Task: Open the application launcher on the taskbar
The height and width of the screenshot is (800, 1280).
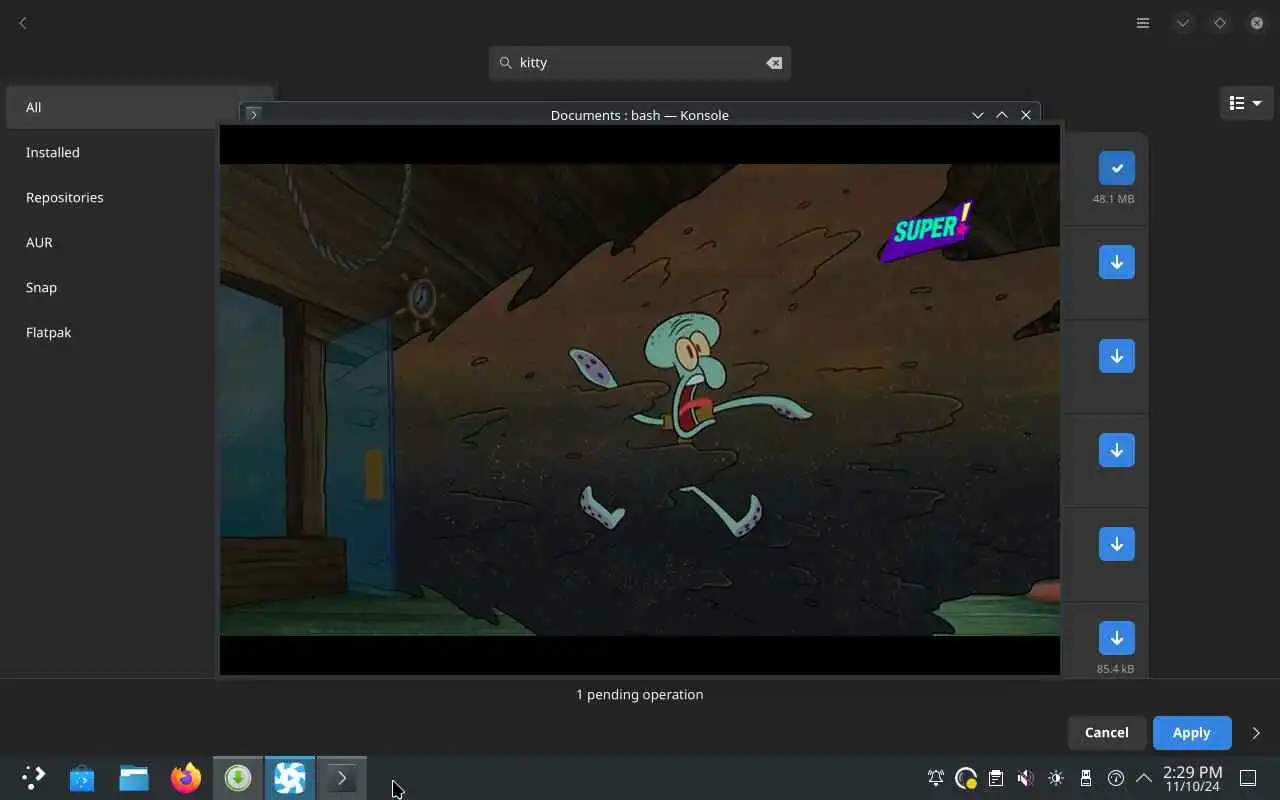Action: tap(33, 777)
